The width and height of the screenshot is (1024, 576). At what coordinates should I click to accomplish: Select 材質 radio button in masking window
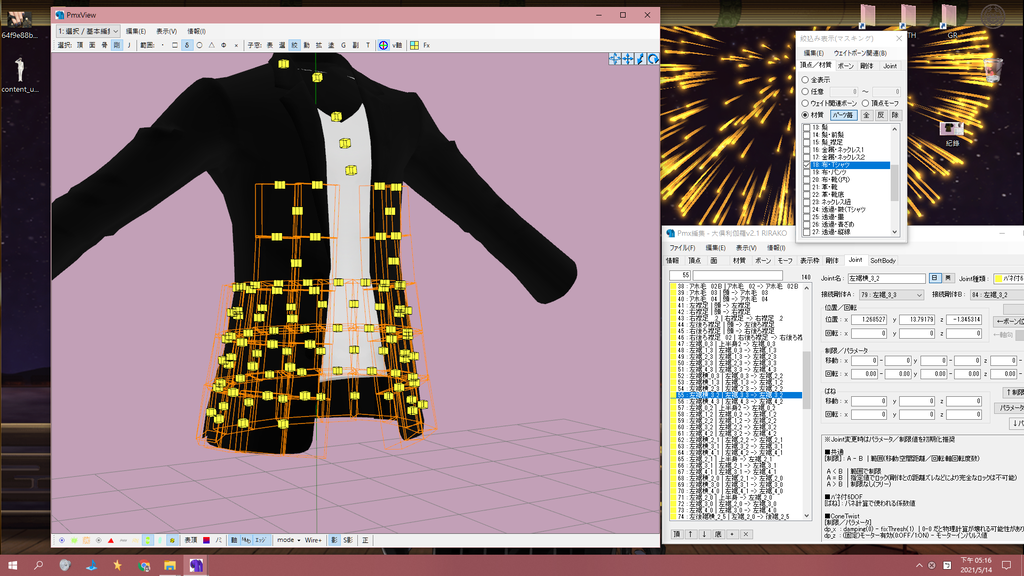coord(805,115)
